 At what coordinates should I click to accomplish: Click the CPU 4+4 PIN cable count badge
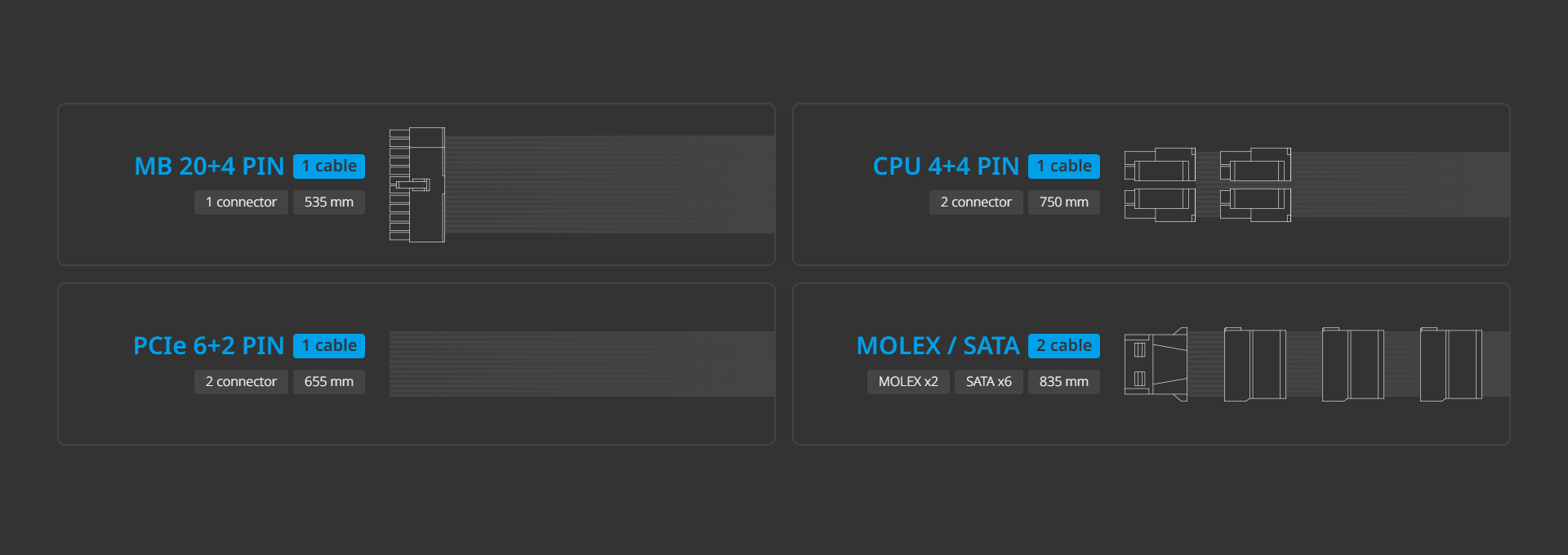point(1064,166)
